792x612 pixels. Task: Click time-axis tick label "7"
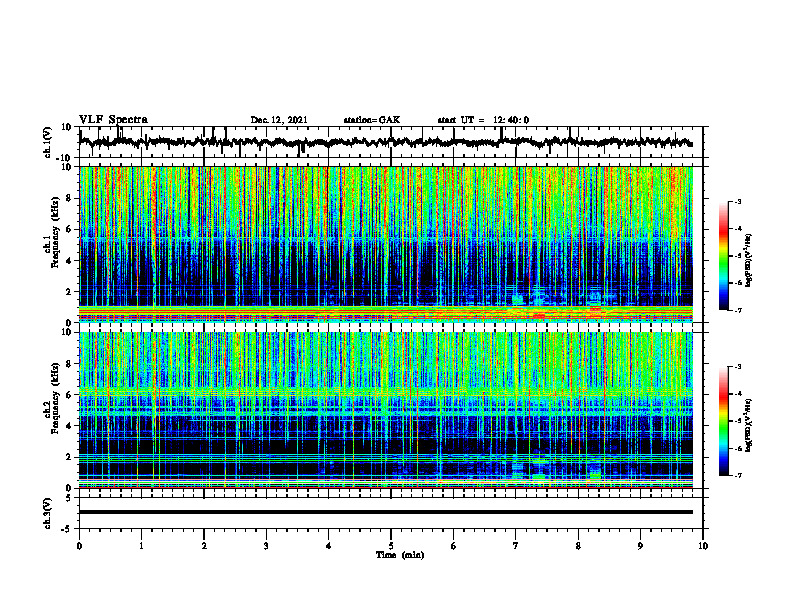pyautogui.click(x=516, y=546)
